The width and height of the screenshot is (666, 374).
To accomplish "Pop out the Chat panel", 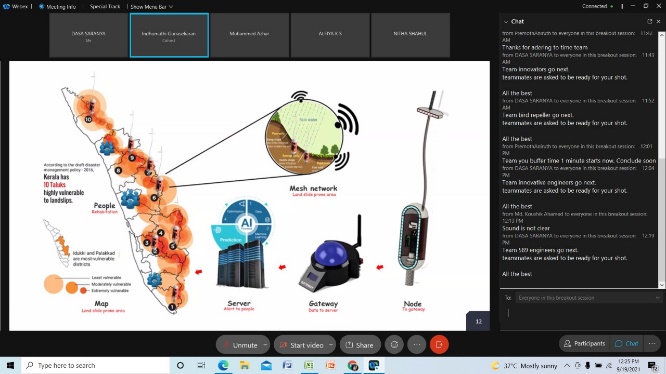I will pos(649,21).
